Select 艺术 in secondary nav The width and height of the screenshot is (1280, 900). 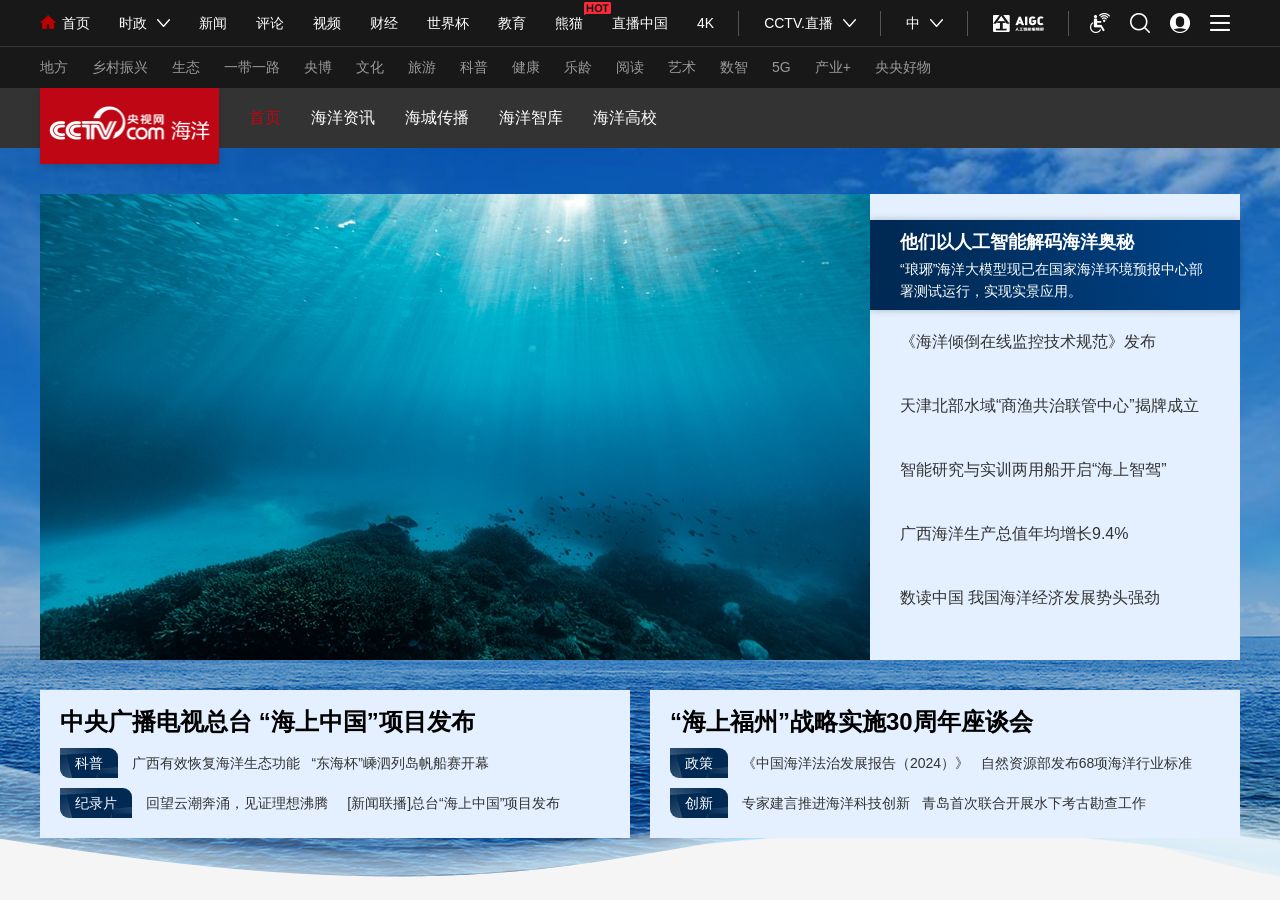682,67
